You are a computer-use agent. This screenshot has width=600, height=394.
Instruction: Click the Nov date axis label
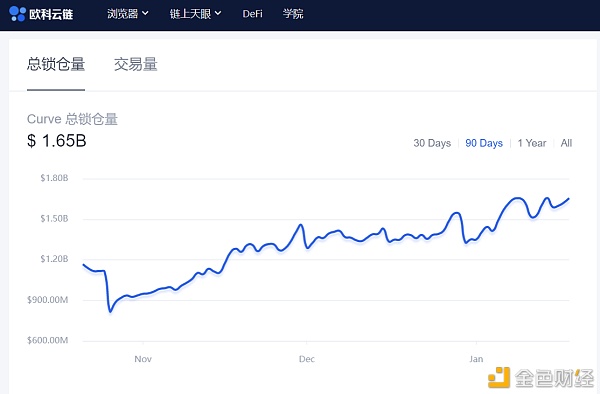(143, 359)
